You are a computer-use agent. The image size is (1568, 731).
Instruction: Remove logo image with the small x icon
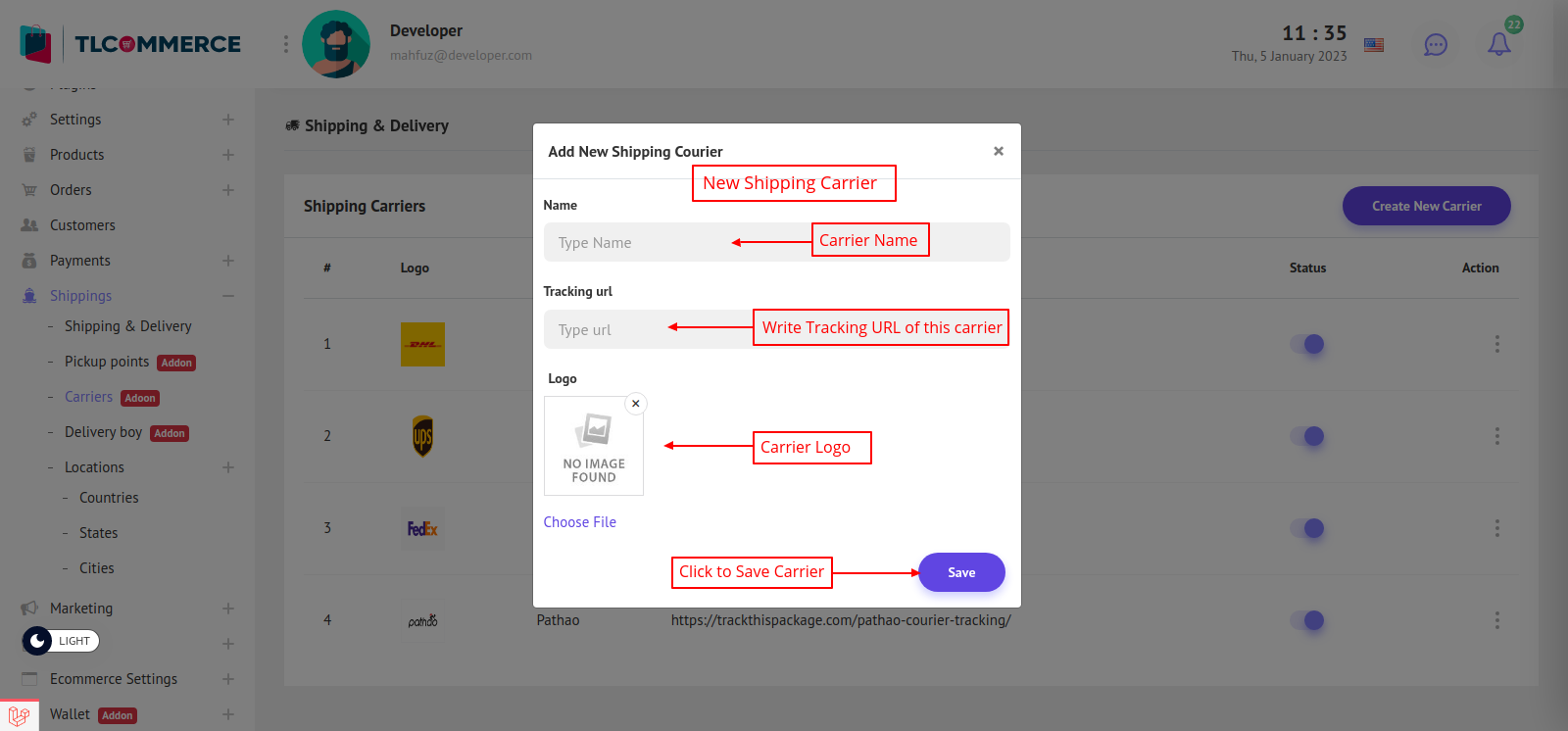tap(636, 404)
